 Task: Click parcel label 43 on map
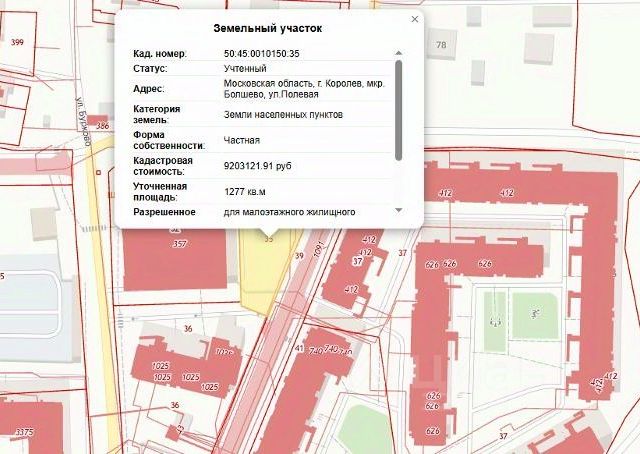(180, 428)
